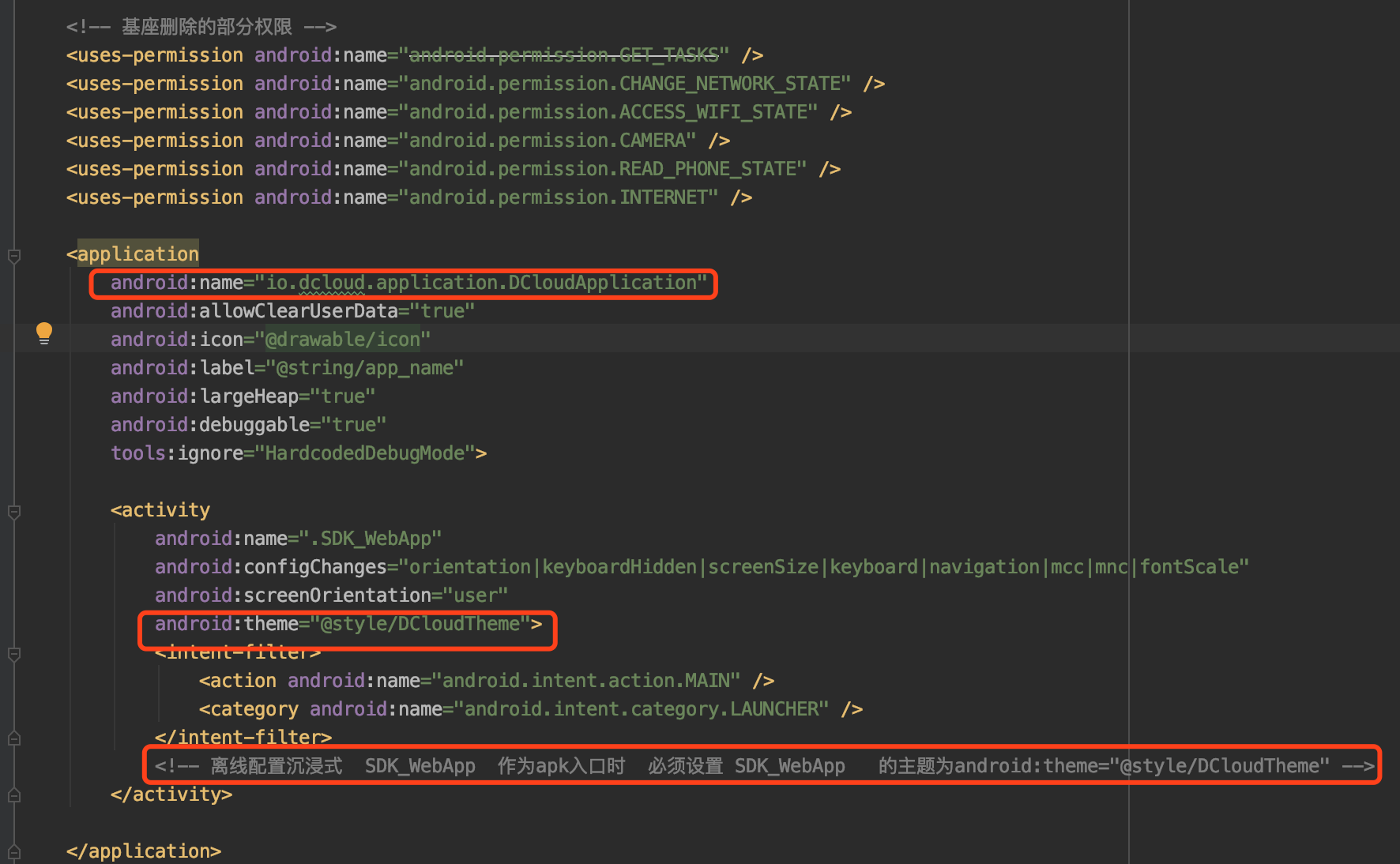1400x864 pixels.
Task: Click the android.permission.INTERNET line
Action: click(409, 197)
